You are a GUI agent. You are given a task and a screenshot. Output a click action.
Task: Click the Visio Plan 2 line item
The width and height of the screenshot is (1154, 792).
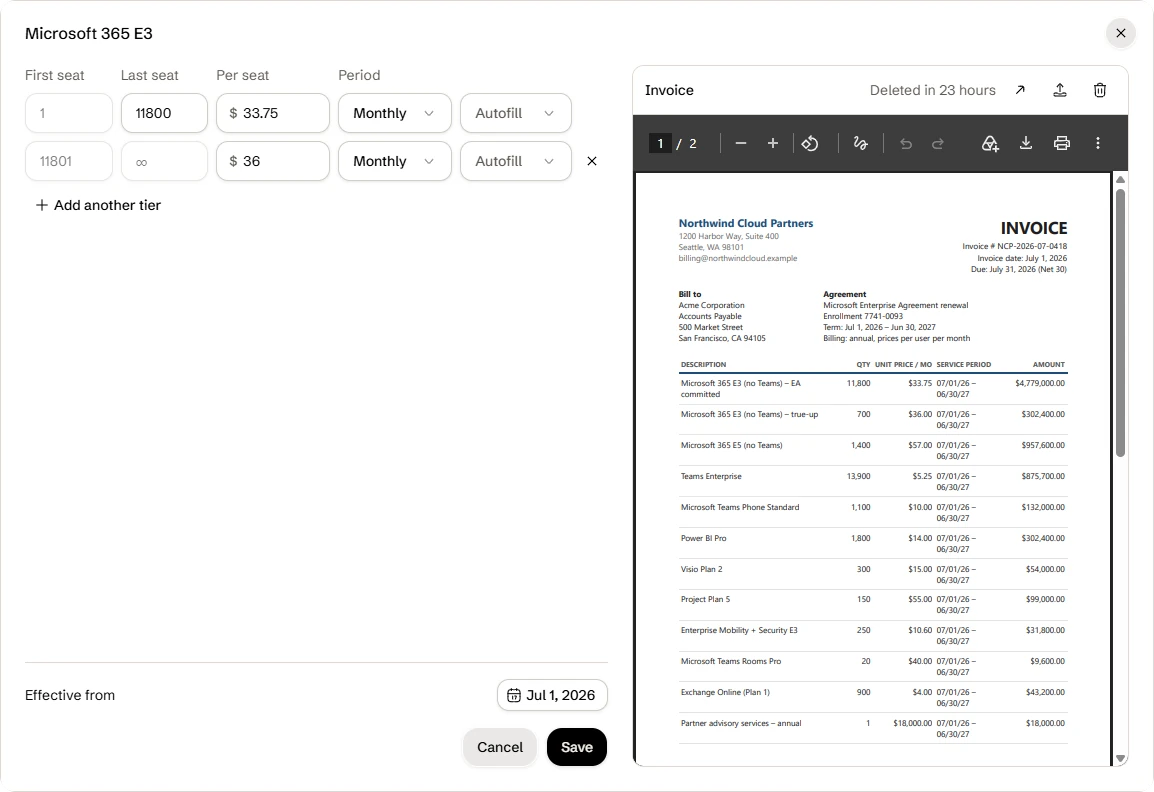point(701,569)
